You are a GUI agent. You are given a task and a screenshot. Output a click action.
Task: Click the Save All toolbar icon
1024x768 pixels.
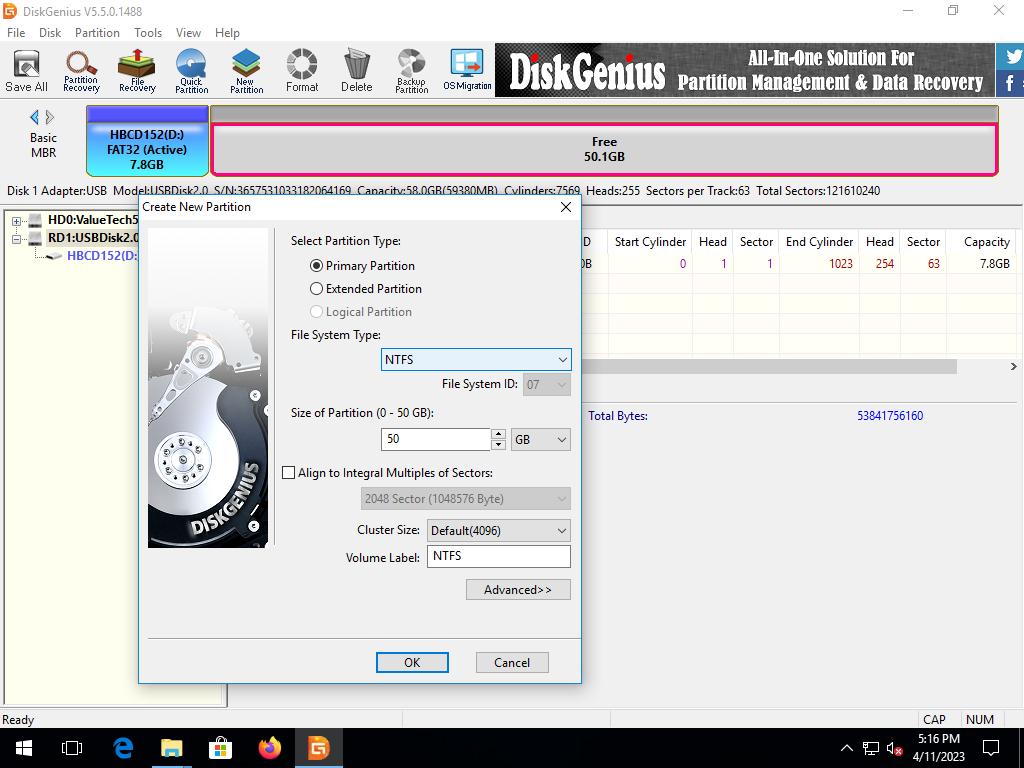click(26, 70)
